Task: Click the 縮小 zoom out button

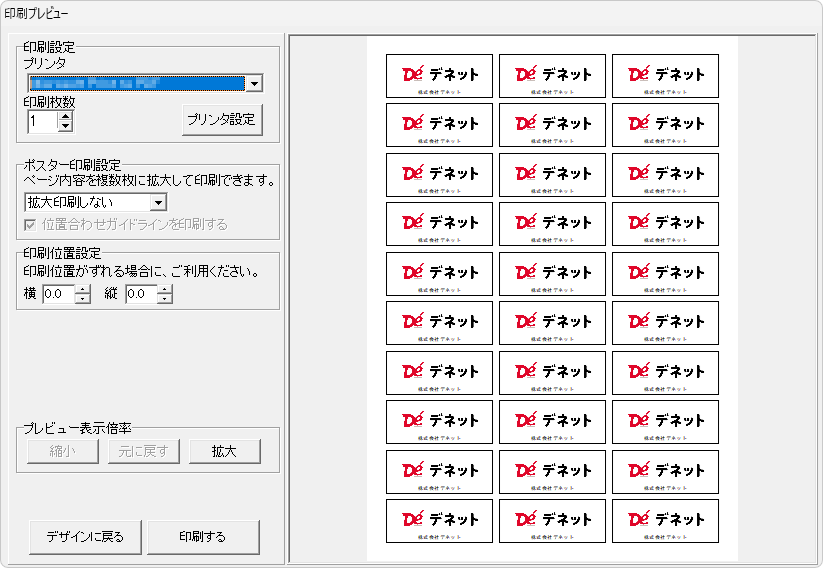Action: click(x=62, y=451)
